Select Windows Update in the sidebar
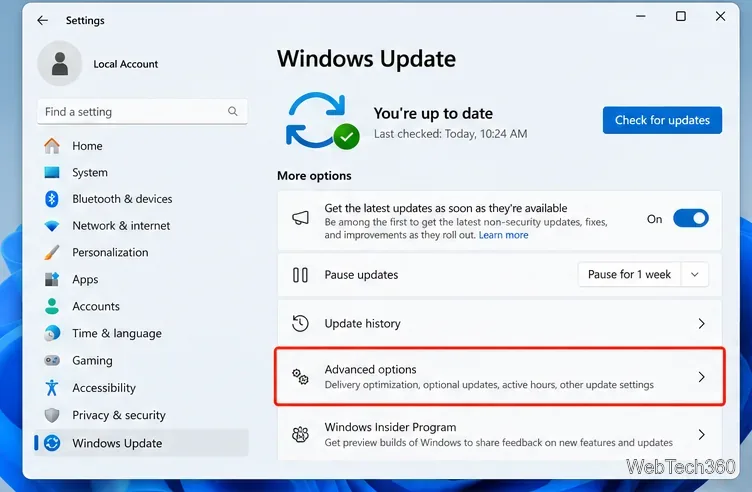This screenshot has width=752, height=492. pyautogui.click(x=142, y=443)
